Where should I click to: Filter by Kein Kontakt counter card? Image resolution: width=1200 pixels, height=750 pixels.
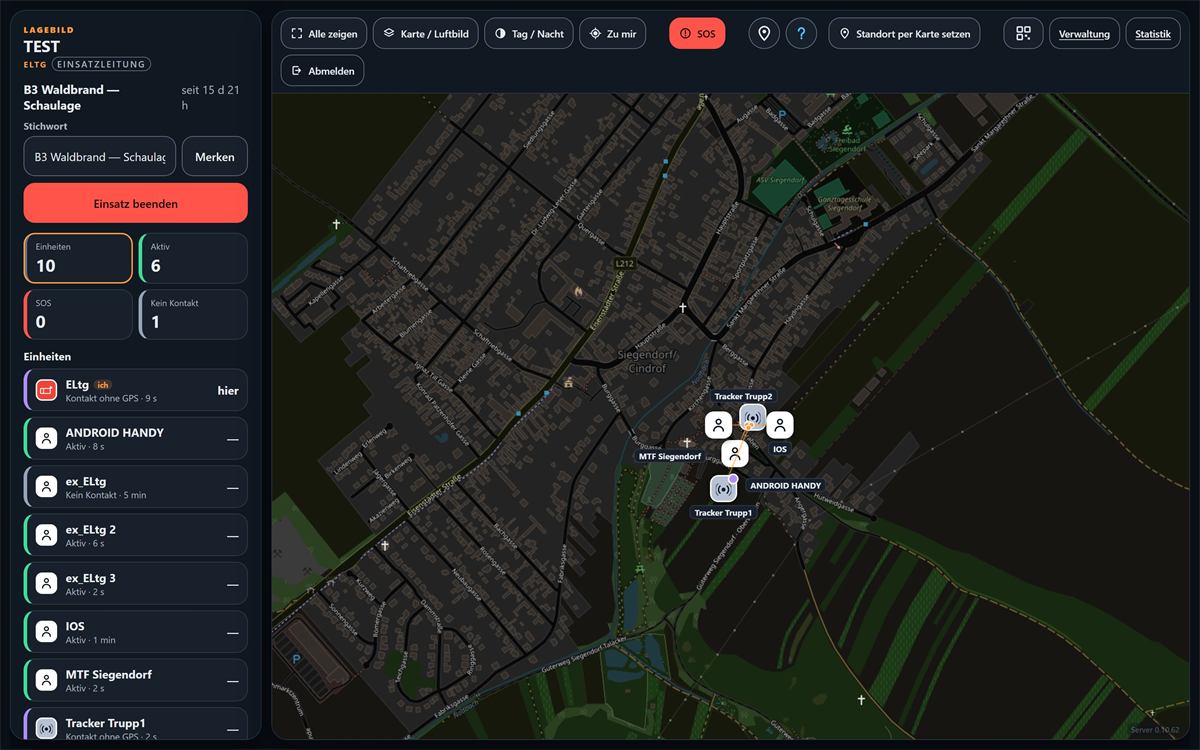point(193,314)
